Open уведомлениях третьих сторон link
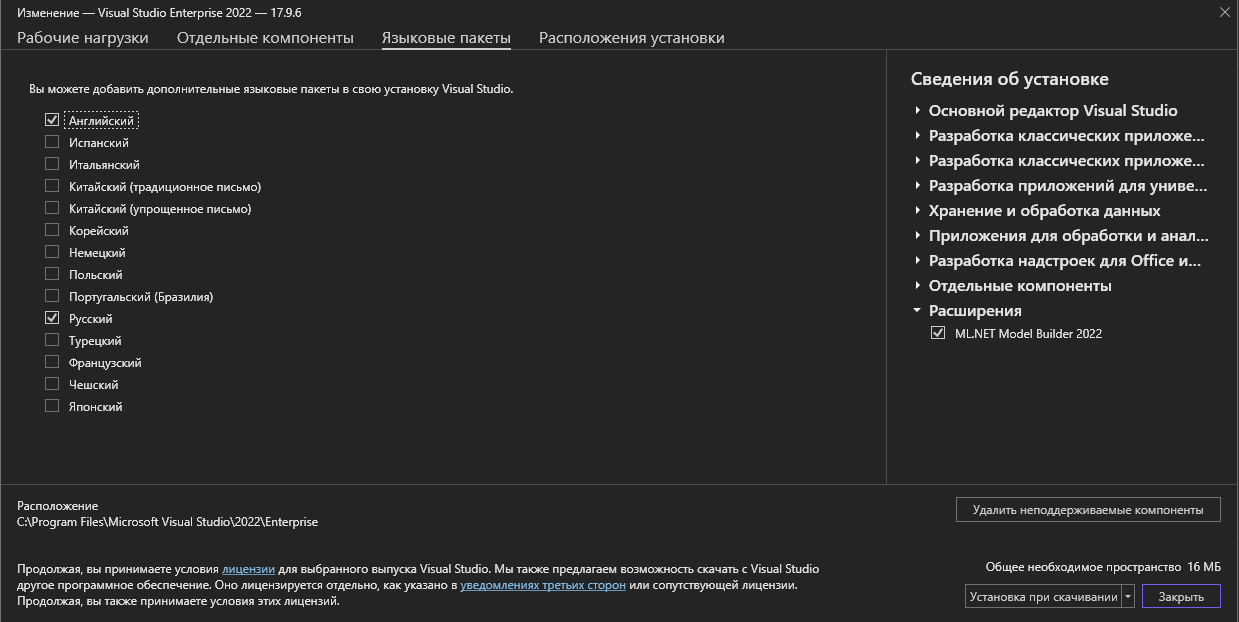The height and width of the screenshot is (622, 1239). (543, 585)
